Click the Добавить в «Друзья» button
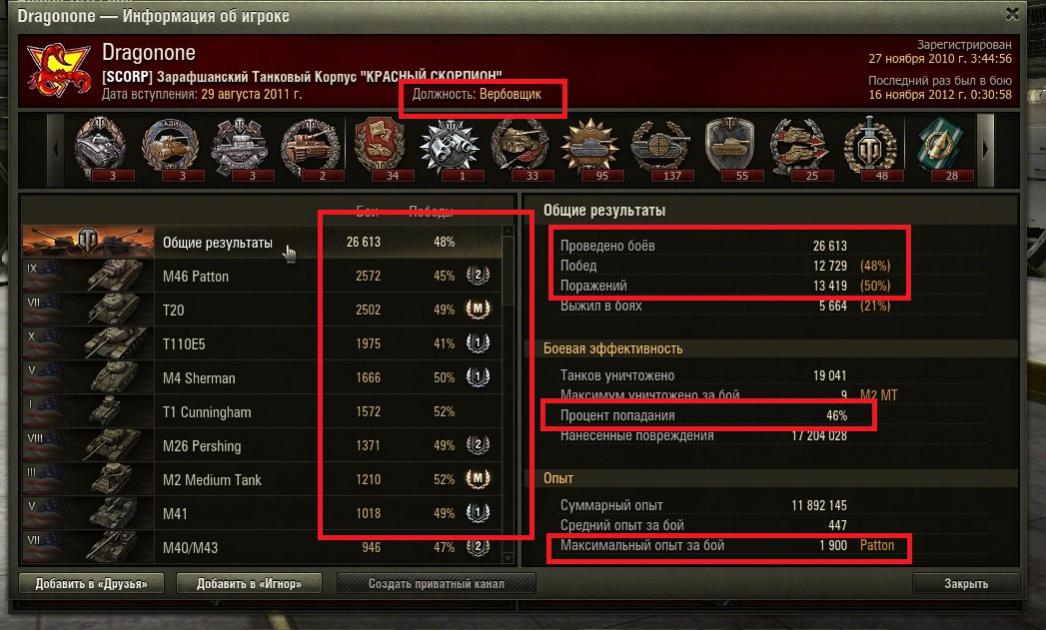Screen dimensions: 1046x630 pos(91,583)
